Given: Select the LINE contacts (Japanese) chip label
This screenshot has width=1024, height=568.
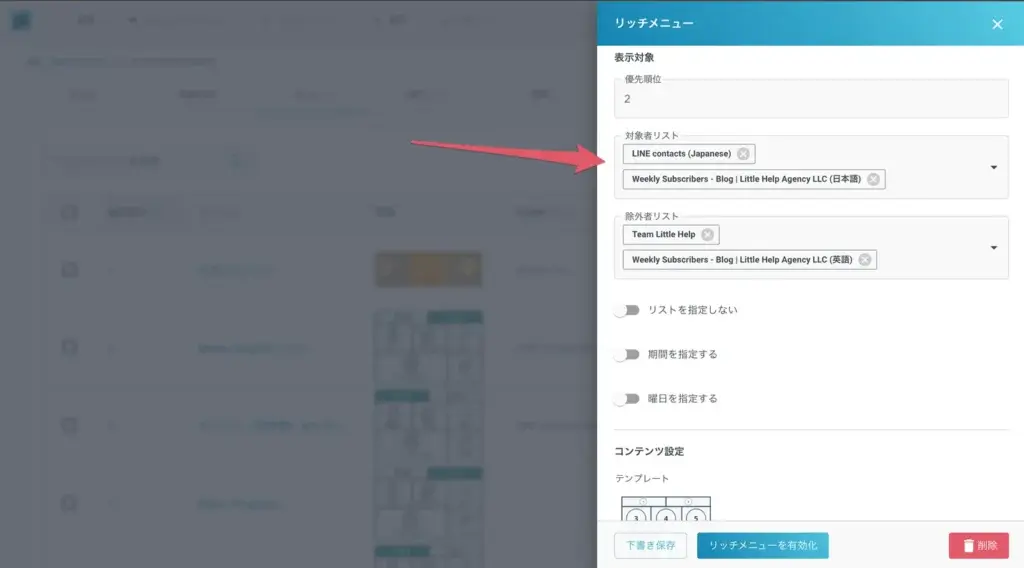Looking at the screenshot, I should tap(681, 154).
